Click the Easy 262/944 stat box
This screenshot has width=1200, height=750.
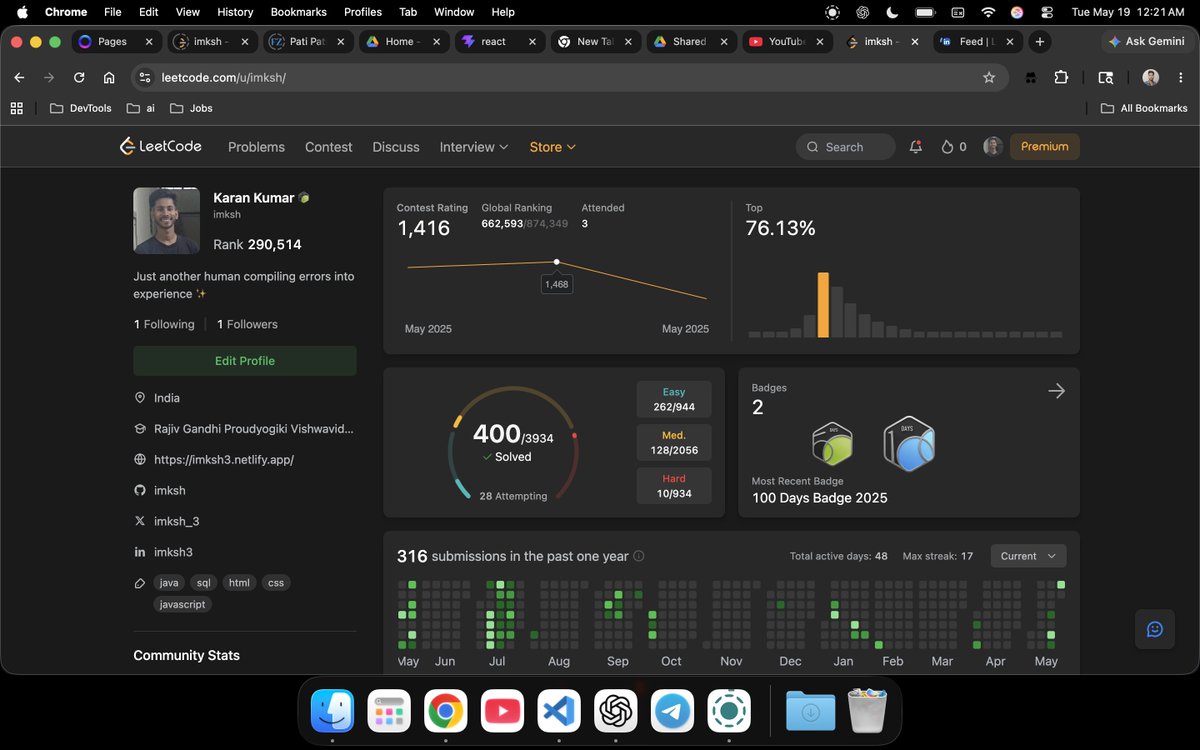click(x=674, y=399)
